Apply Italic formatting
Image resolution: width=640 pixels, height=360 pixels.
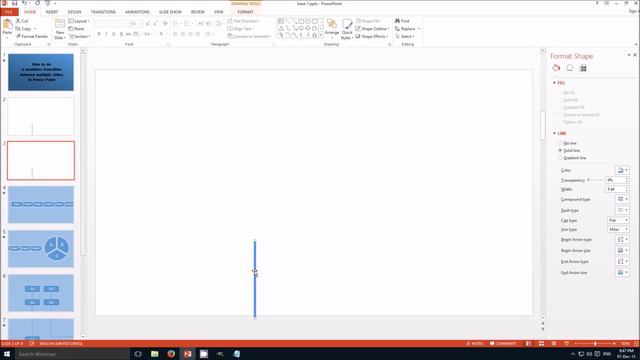(106, 34)
